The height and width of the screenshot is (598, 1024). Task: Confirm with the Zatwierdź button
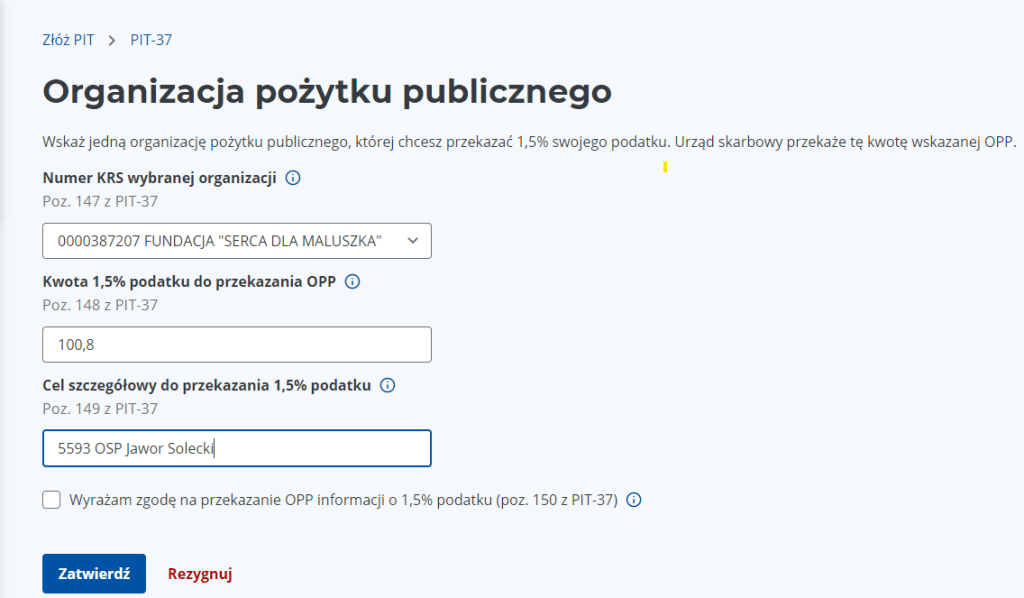point(94,573)
